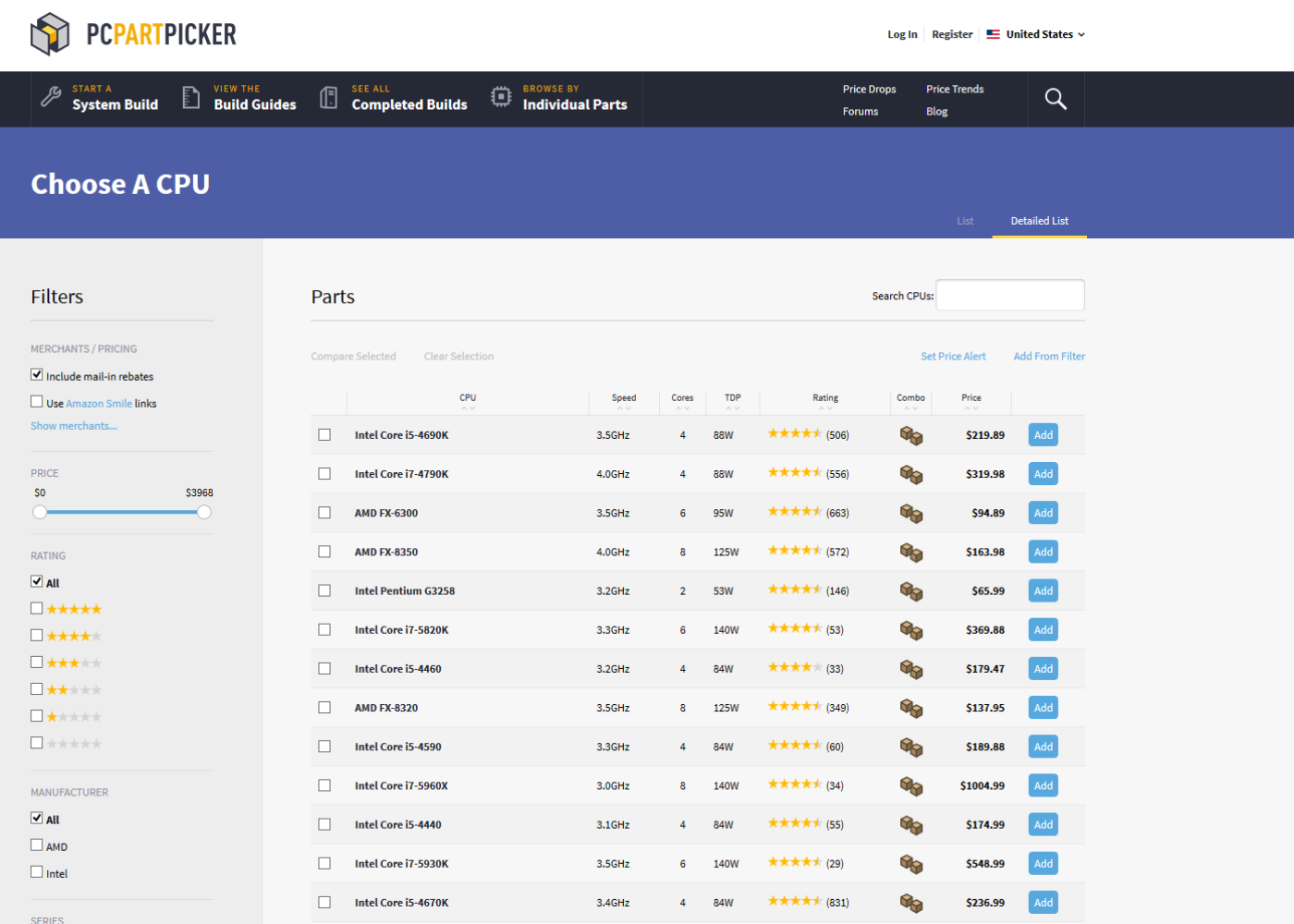The width and height of the screenshot is (1294, 924).
Task: Open combo icon for Intel Core i7-4790K
Action: [911, 474]
